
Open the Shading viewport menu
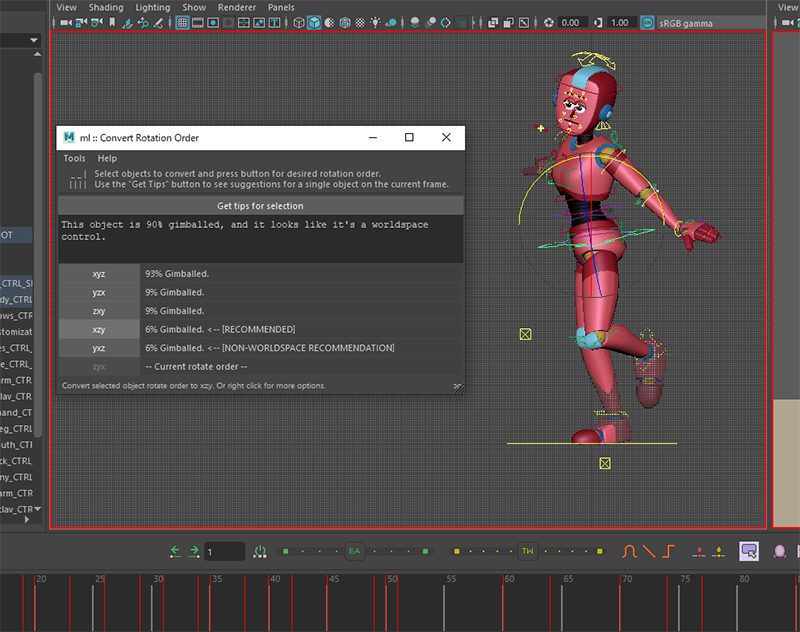pyautogui.click(x=106, y=7)
